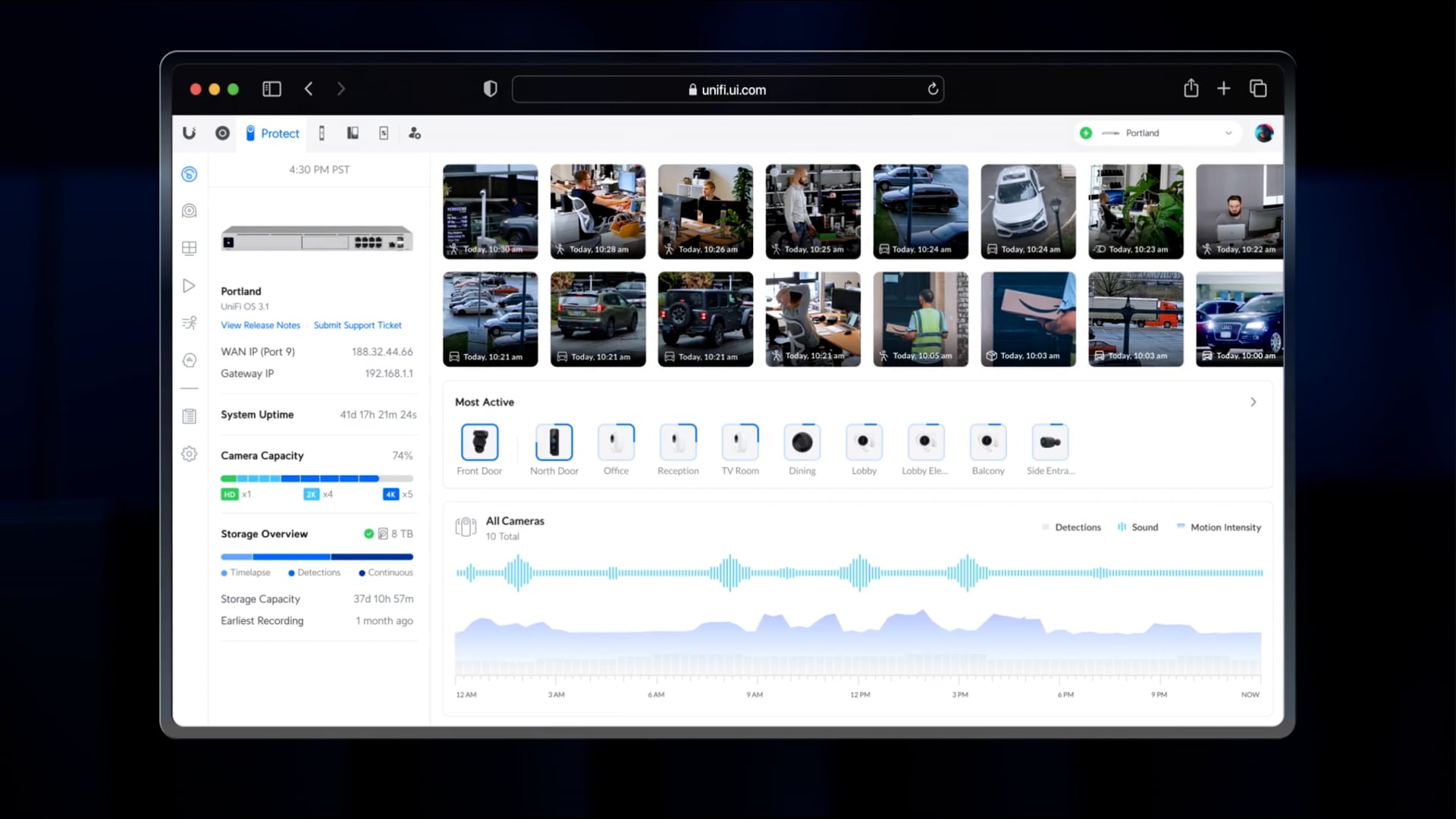Click the HD camera count badge
Viewport: 1456px width, 819px height.
tap(229, 494)
